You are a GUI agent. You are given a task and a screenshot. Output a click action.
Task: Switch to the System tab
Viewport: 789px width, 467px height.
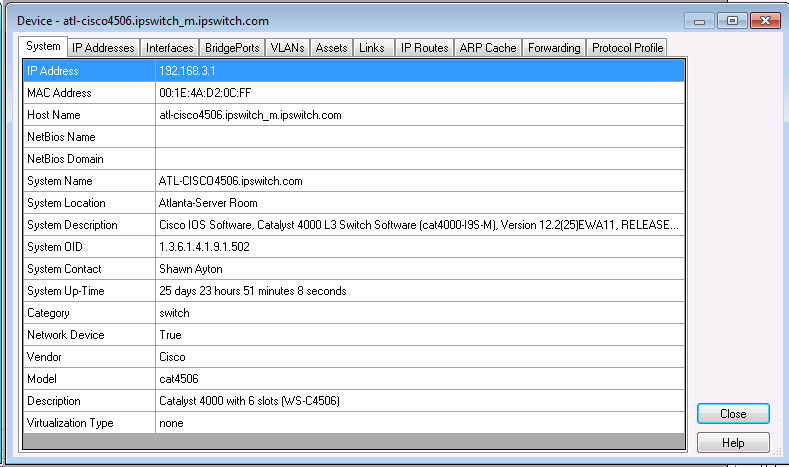coord(43,46)
